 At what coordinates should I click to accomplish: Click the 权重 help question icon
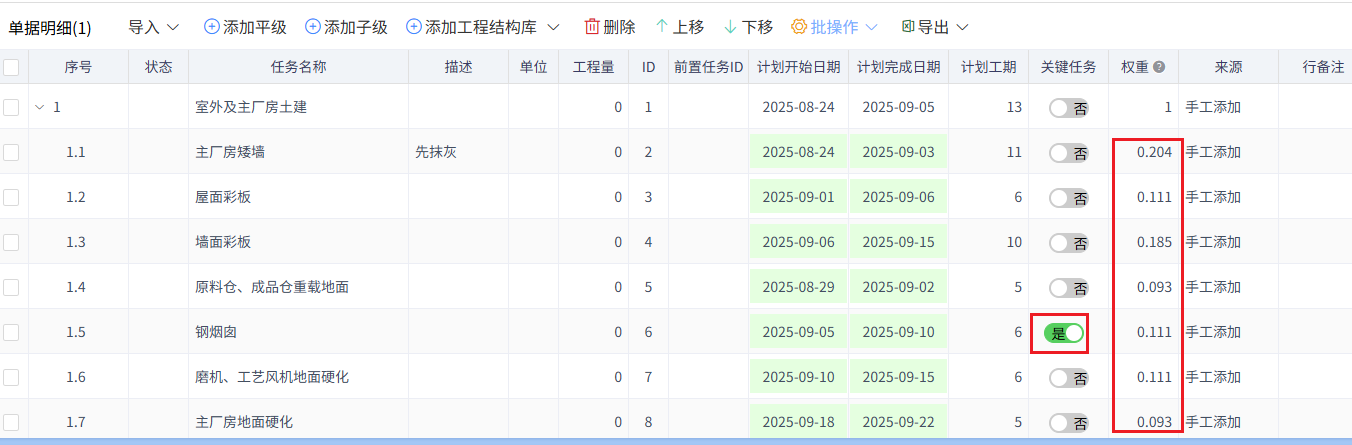pos(1159,67)
